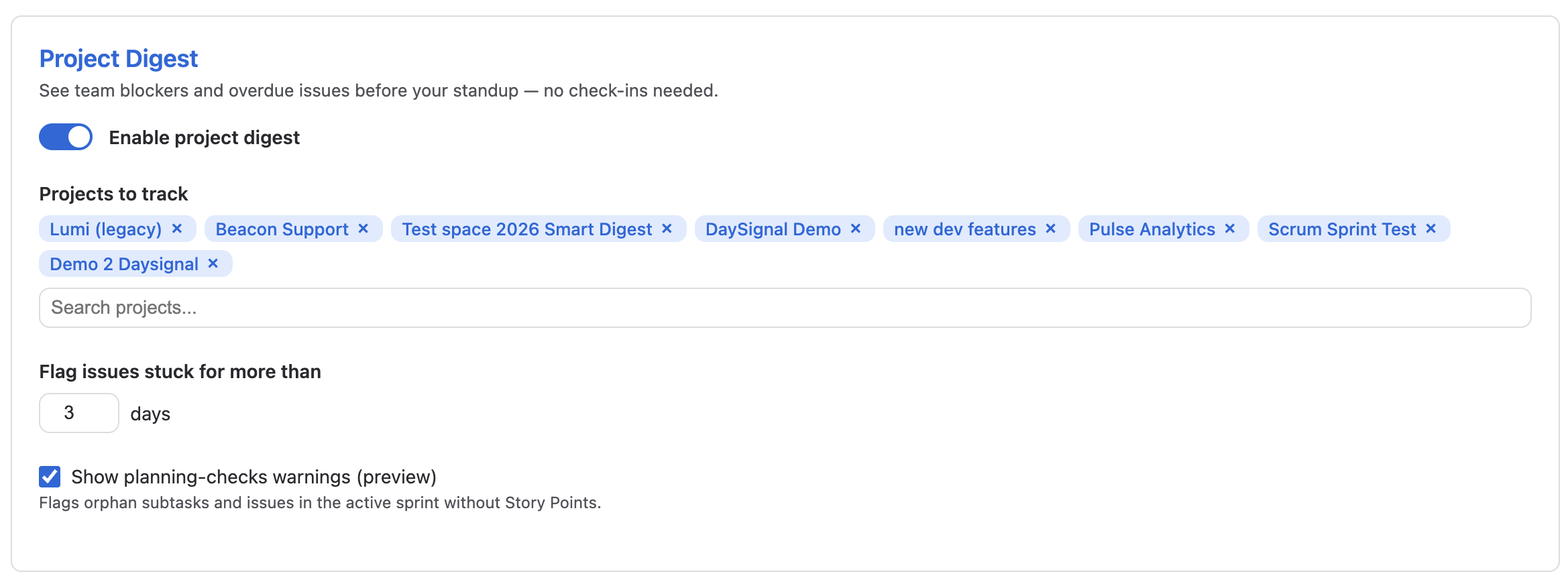
Task: Click the Beacon Support chip name
Action: 282,229
